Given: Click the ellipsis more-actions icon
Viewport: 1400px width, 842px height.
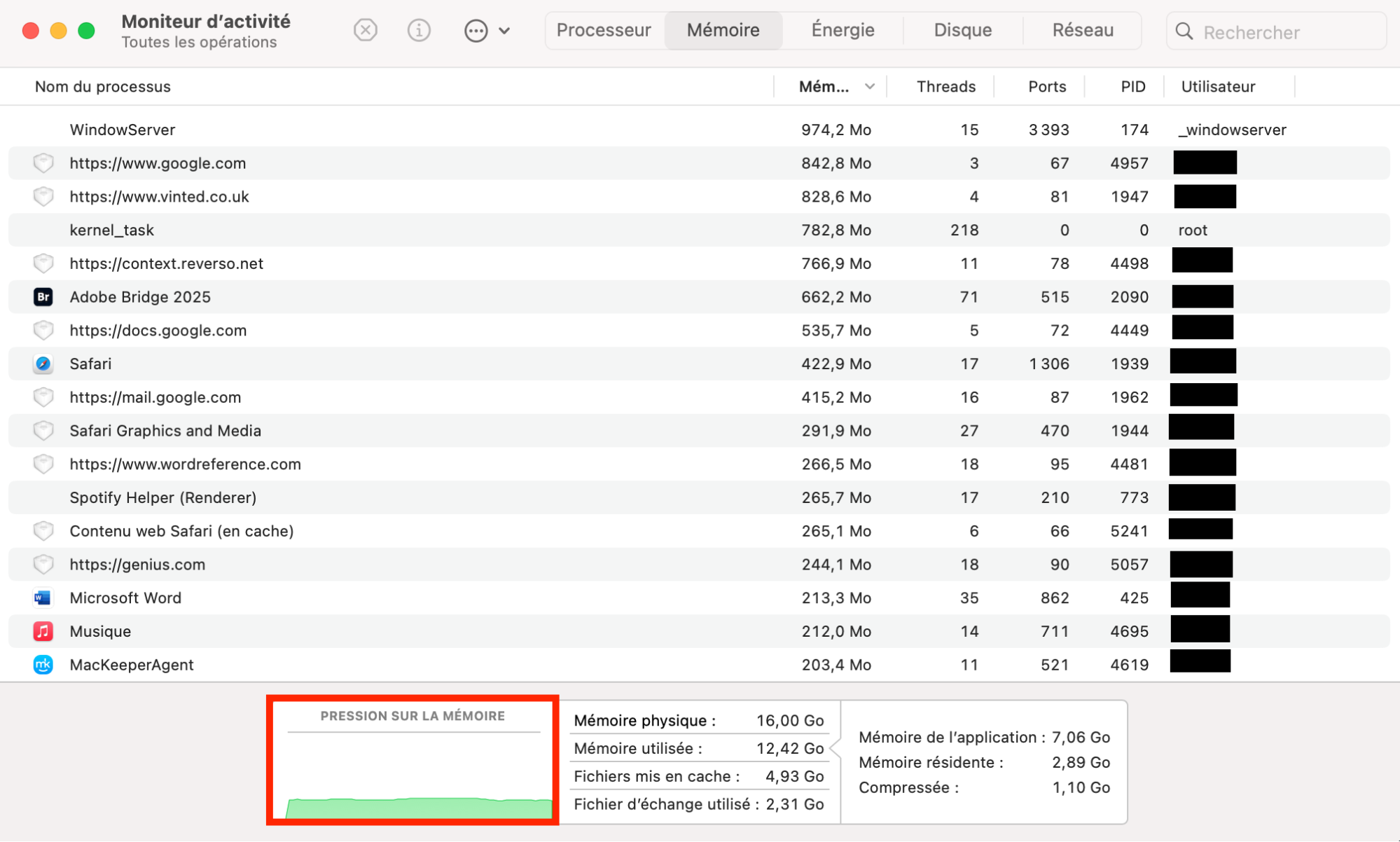Looking at the screenshot, I should 476,30.
